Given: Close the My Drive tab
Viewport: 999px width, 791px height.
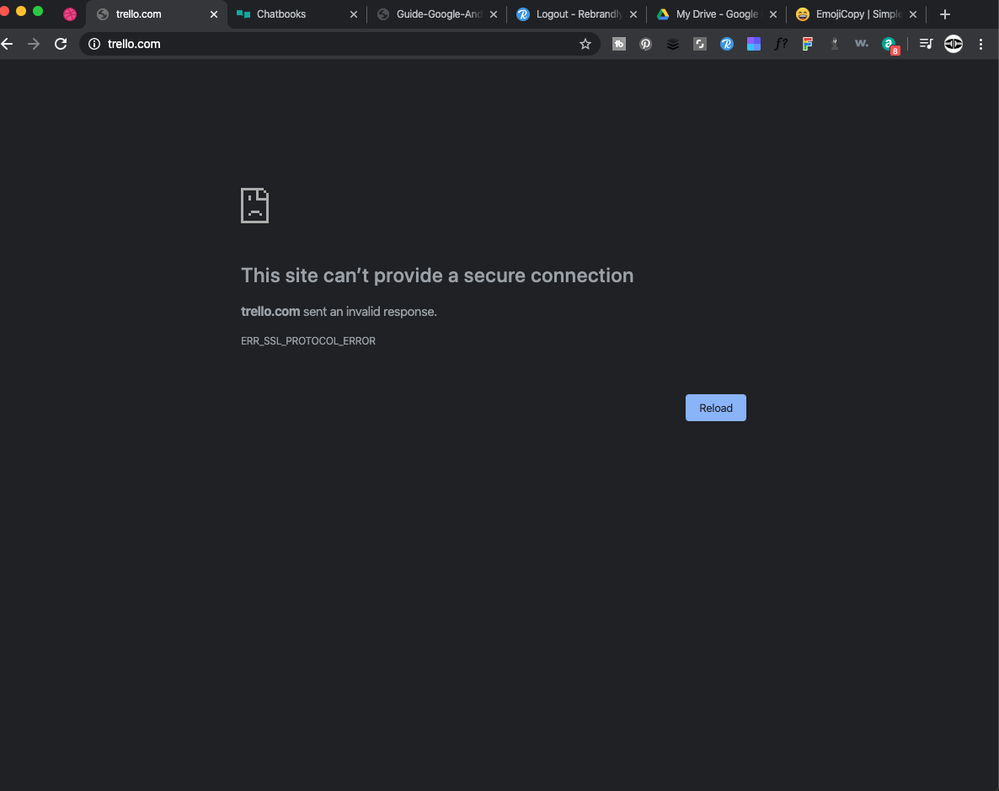Looking at the screenshot, I should click(773, 14).
